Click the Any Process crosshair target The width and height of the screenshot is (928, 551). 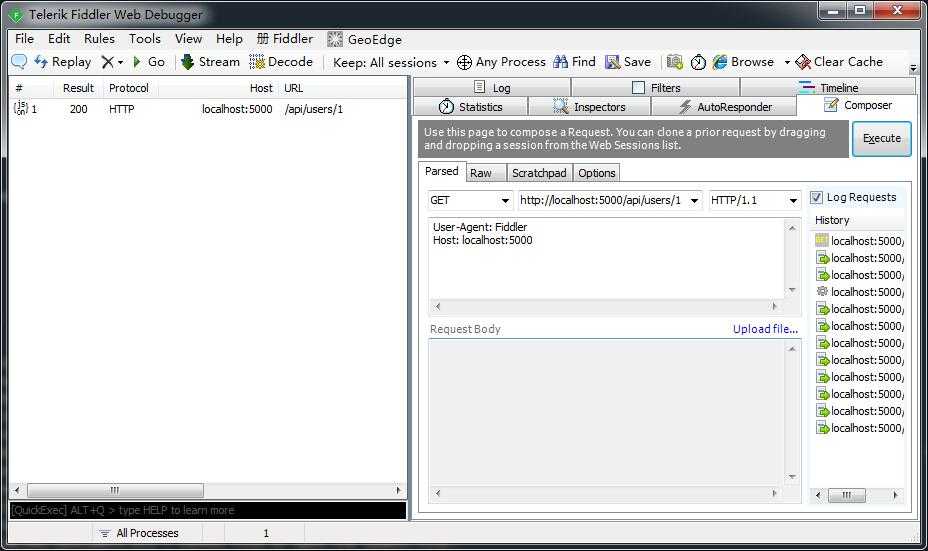[x=501, y=62]
